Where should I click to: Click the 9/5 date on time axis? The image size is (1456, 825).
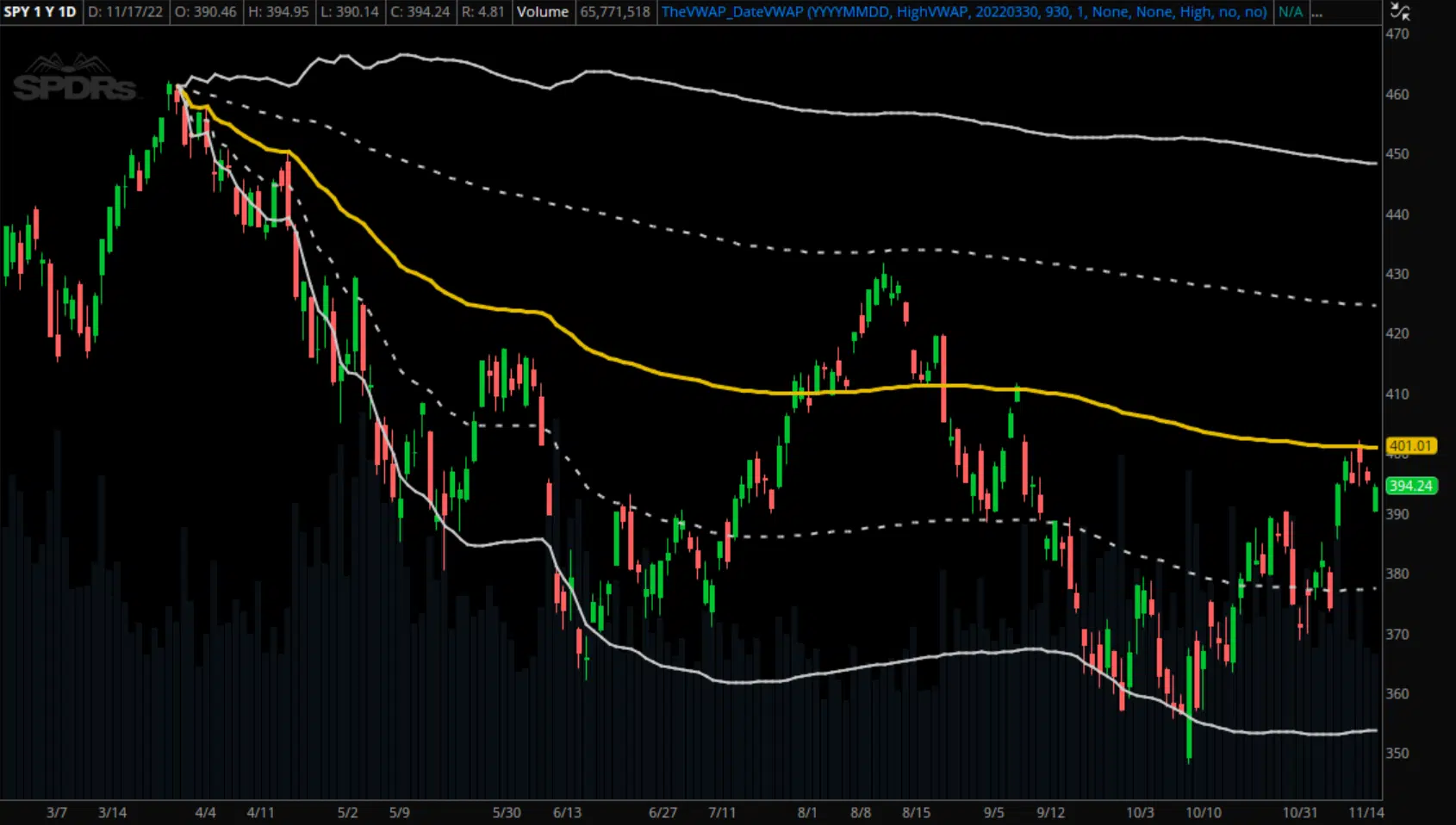pos(993,812)
